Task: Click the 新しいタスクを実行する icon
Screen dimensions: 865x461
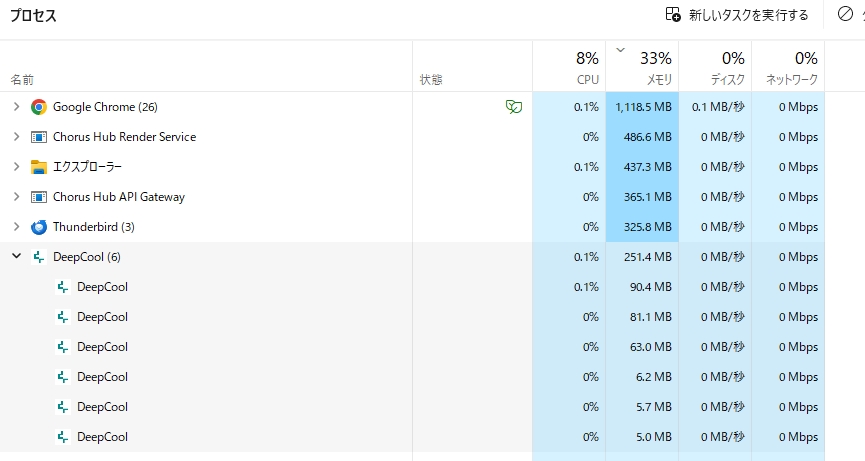Action: point(673,14)
